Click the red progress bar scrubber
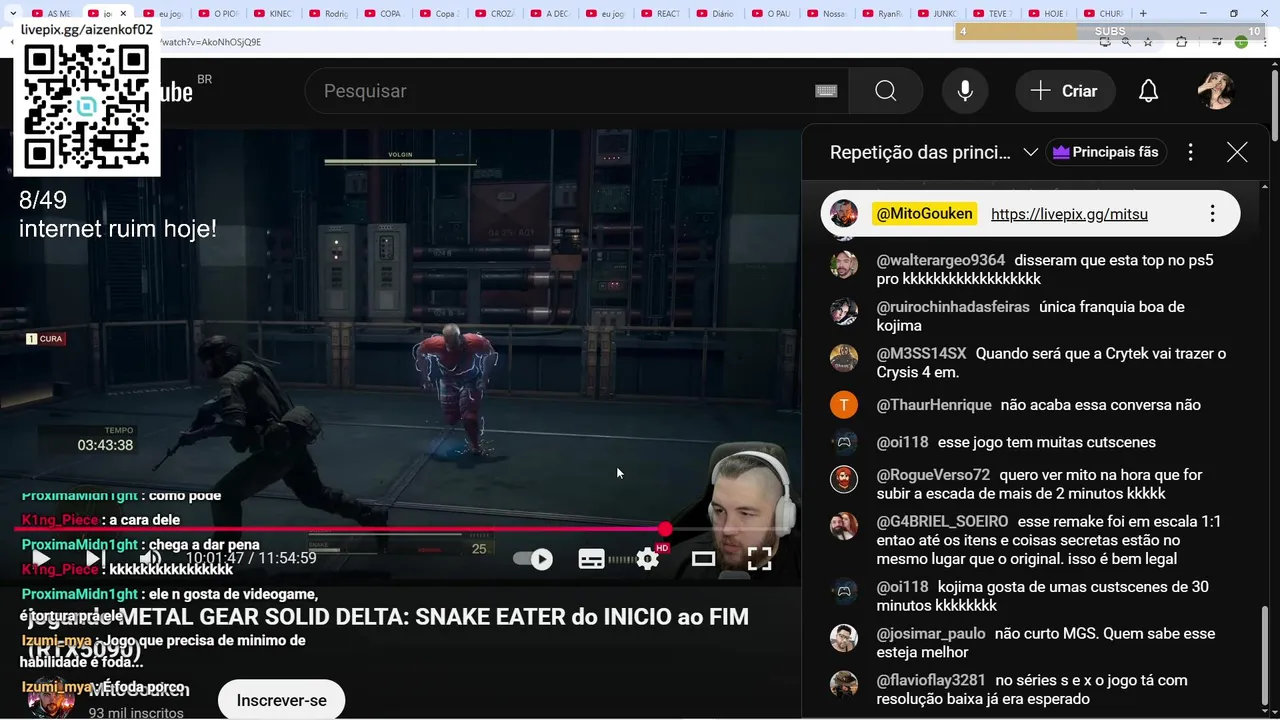Viewport: 1280px width, 720px height. 665,528
